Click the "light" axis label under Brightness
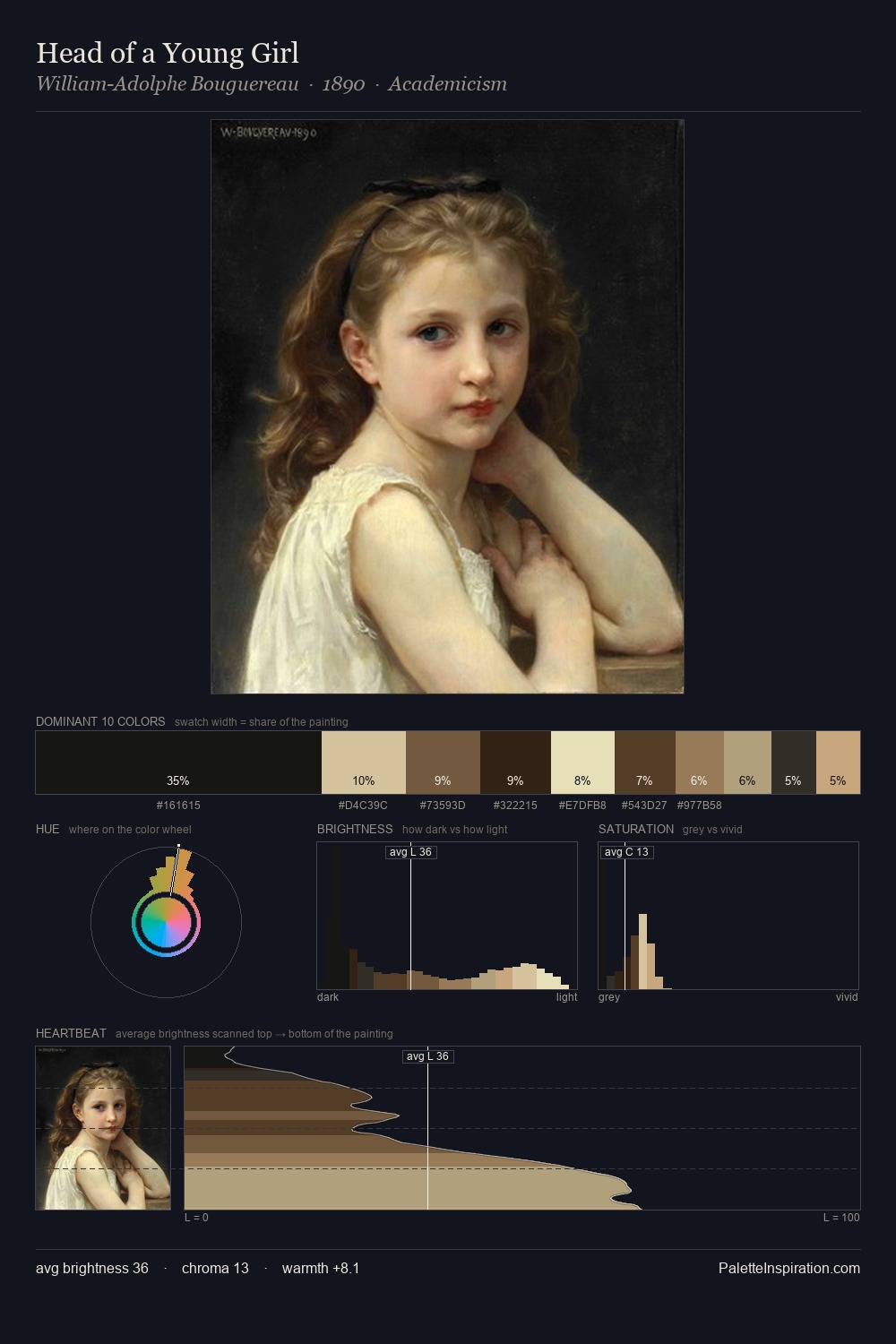The width and height of the screenshot is (896, 1344). pos(566,997)
